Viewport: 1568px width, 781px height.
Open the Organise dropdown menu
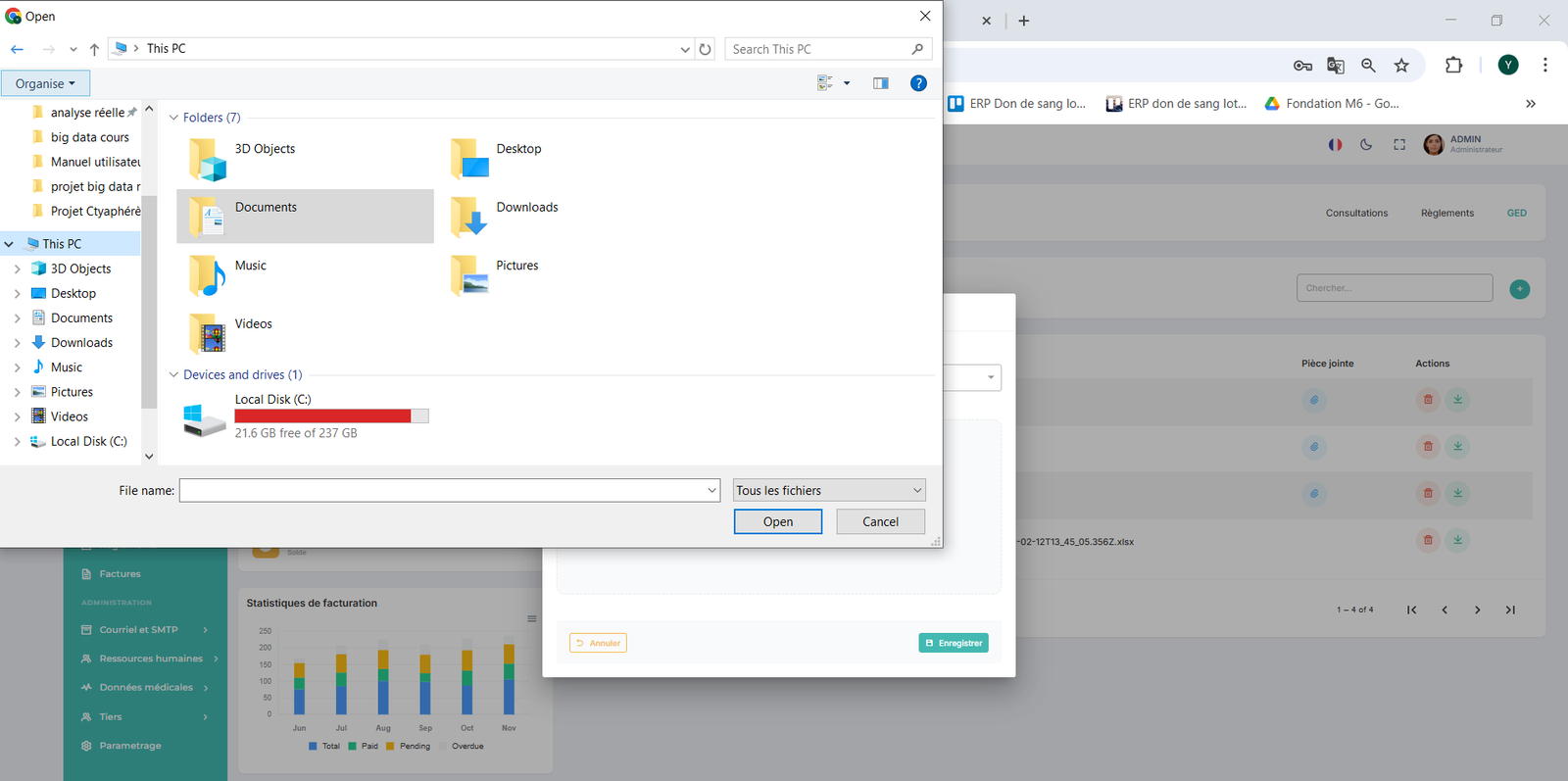pos(45,83)
